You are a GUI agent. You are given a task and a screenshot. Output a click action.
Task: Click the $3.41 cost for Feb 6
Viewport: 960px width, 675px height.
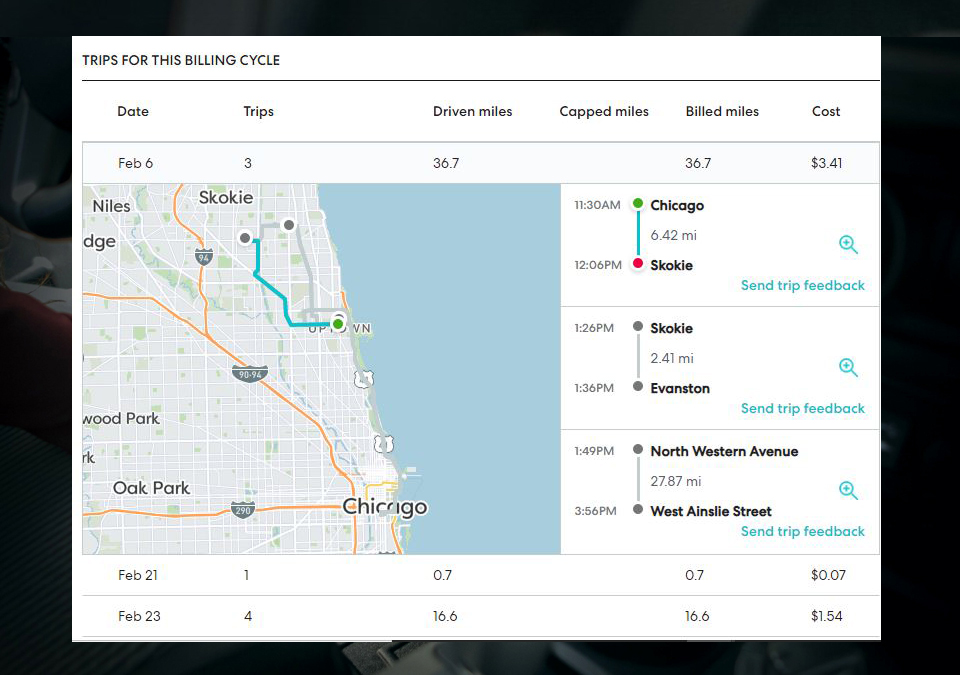coord(827,163)
